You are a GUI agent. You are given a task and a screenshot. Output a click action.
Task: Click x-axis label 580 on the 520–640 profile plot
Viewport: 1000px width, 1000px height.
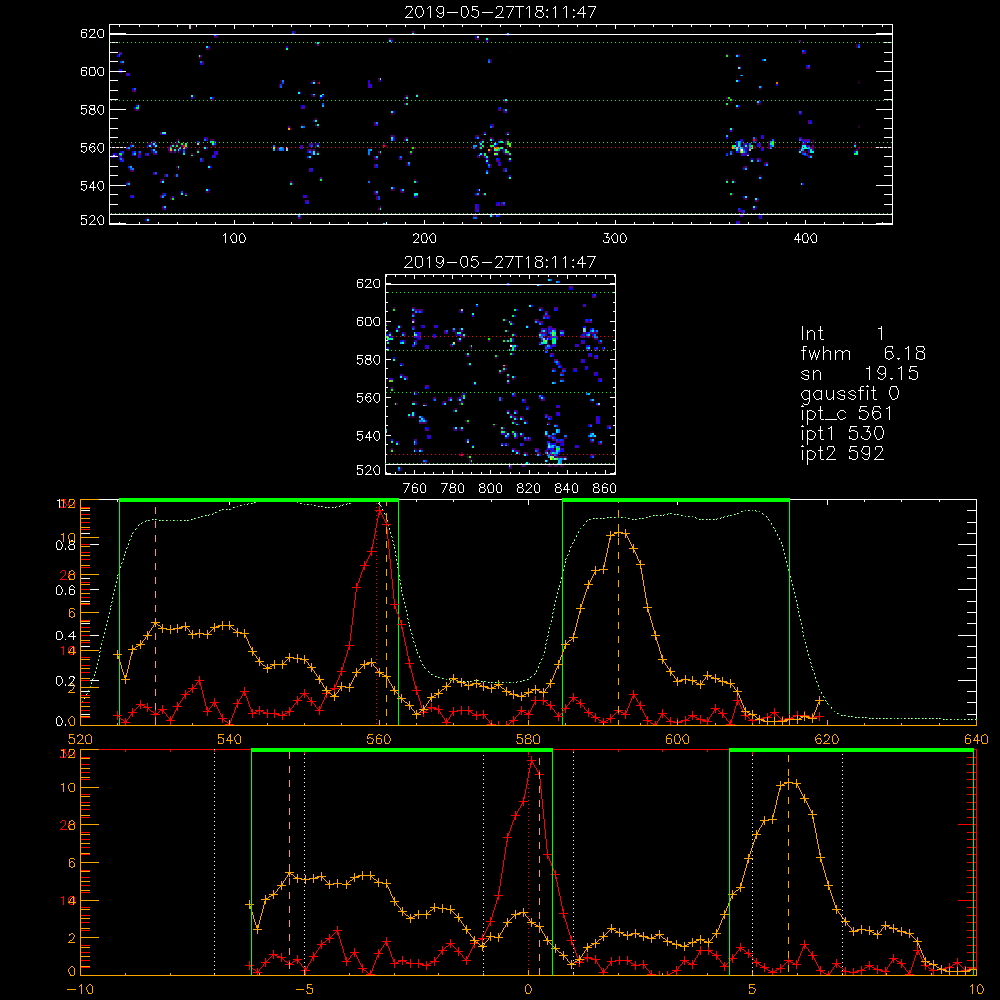tap(528, 740)
